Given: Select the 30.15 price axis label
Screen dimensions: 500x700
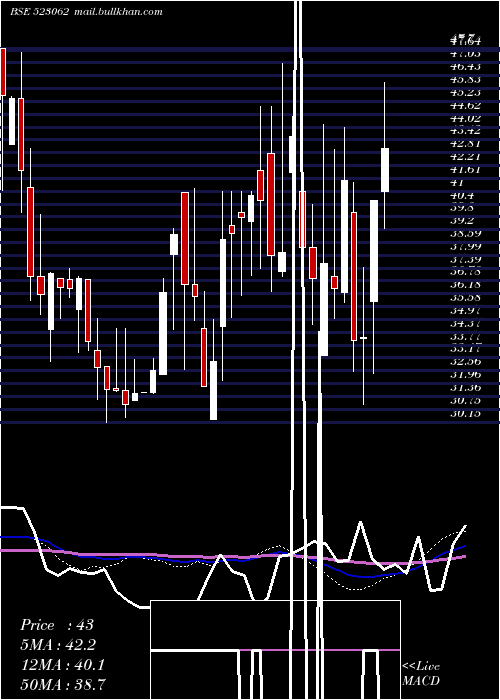Looking at the screenshot, I should [465, 414].
